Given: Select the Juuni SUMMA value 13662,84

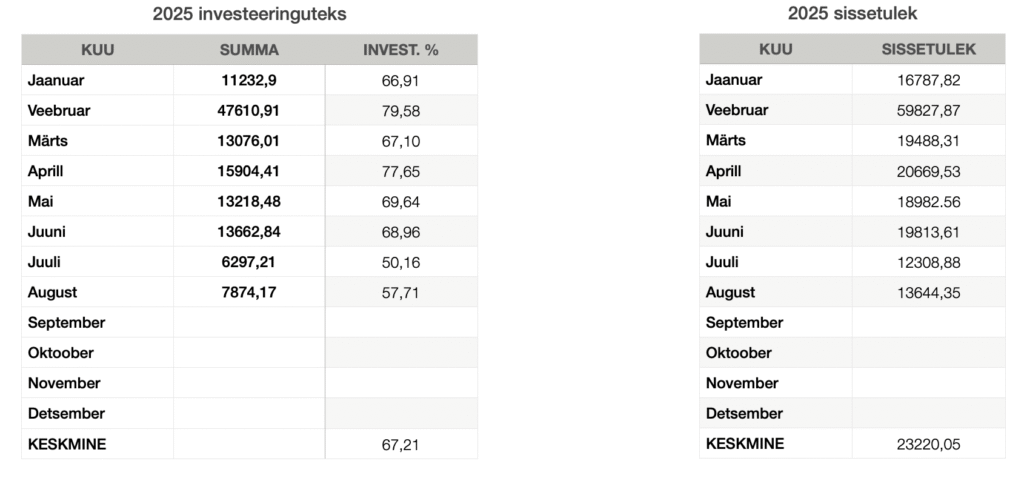Looking at the screenshot, I should [x=249, y=232].
